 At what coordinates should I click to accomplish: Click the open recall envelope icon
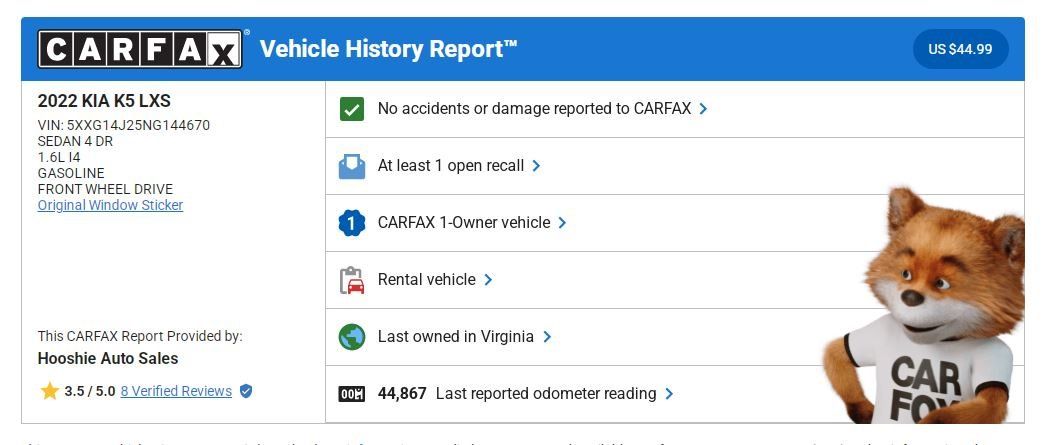tap(352, 166)
